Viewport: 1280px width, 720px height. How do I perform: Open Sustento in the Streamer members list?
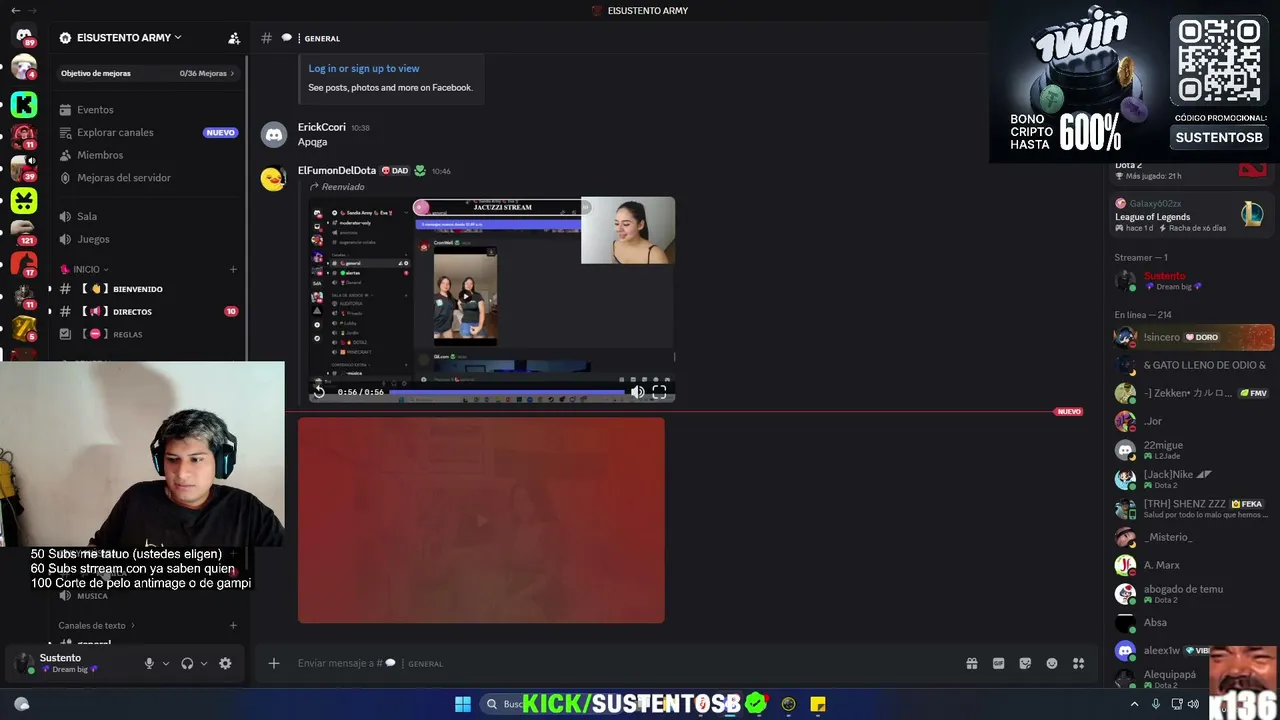1190,280
